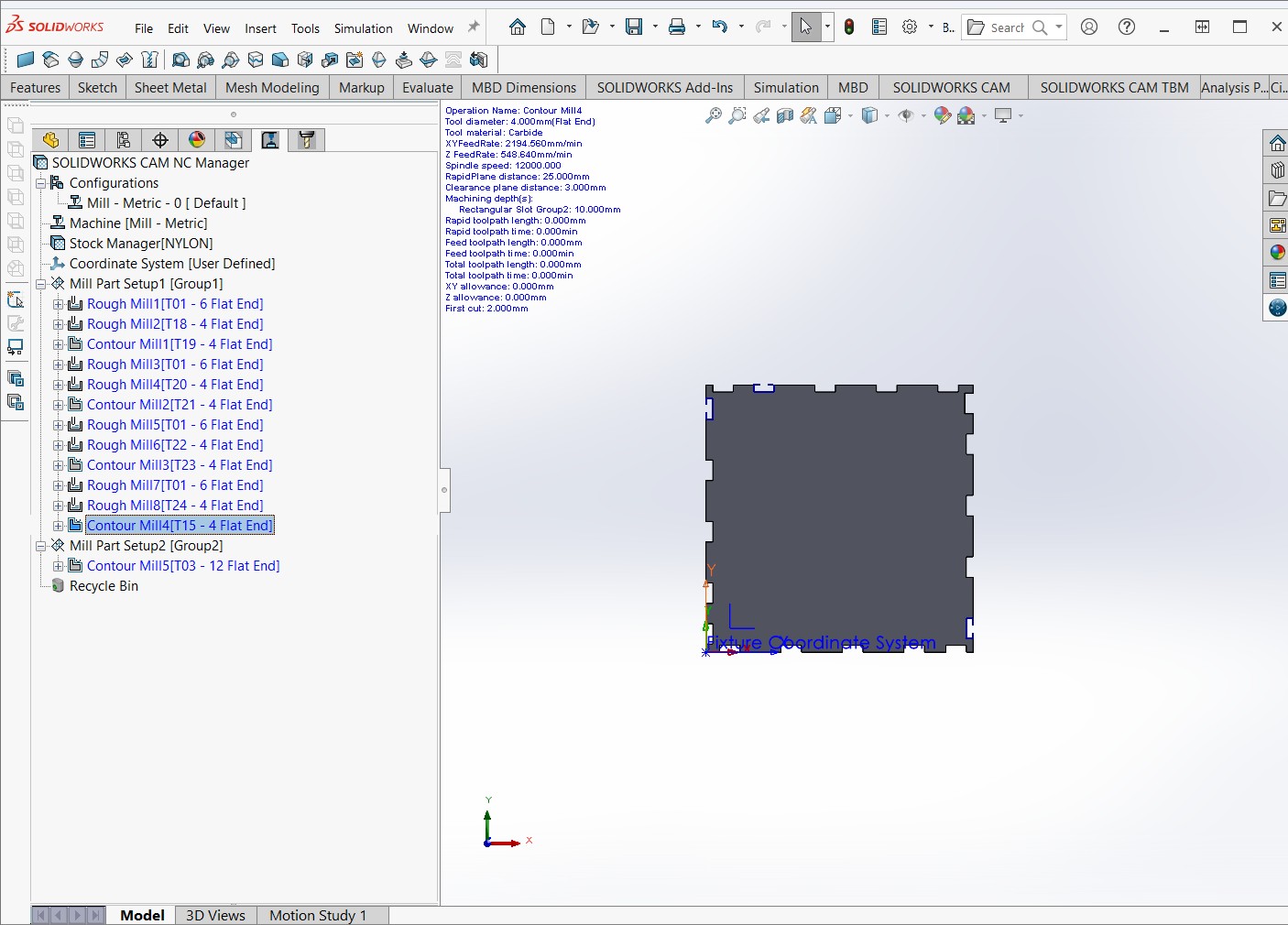Open the ConfigurationManager tab icon

(124, 140)
